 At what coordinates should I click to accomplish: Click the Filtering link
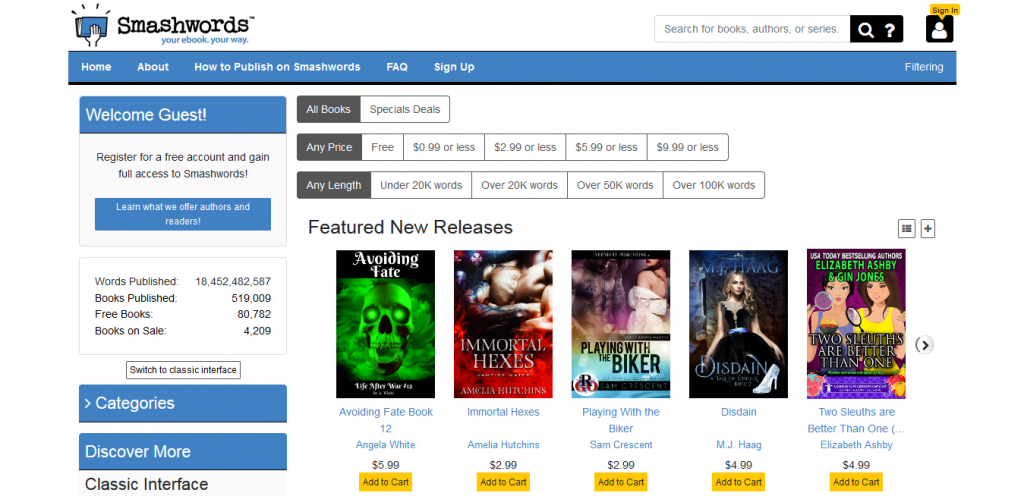tap(923, 67)
